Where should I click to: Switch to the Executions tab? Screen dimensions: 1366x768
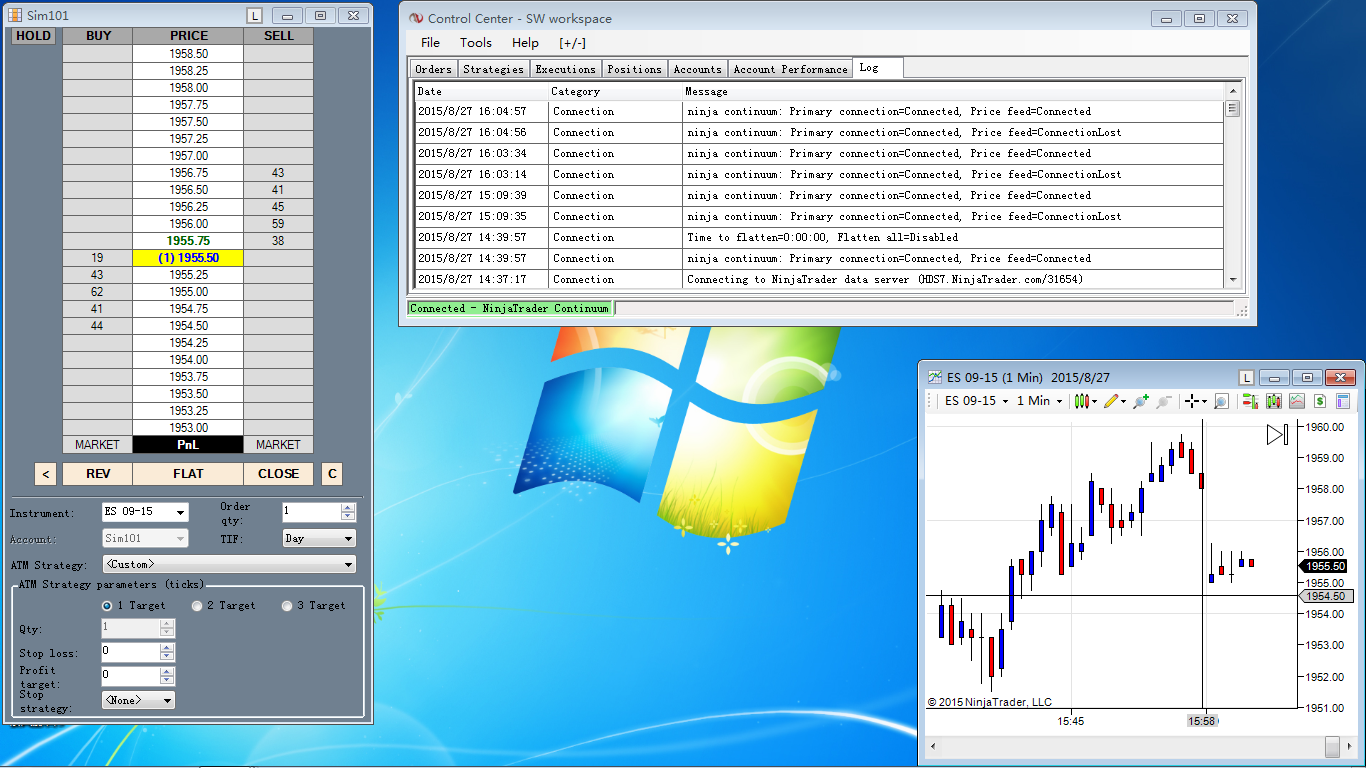(566, 69)
